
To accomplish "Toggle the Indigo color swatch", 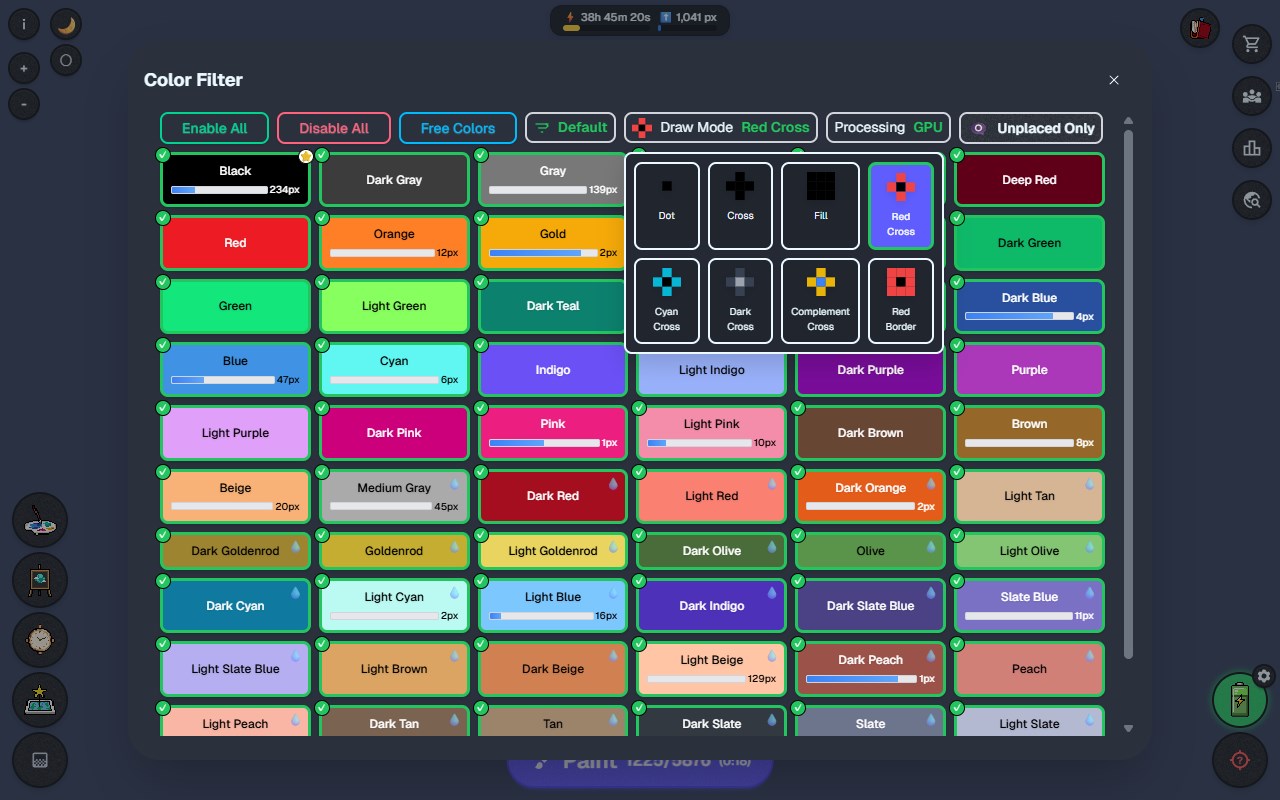I will point(553,370).
